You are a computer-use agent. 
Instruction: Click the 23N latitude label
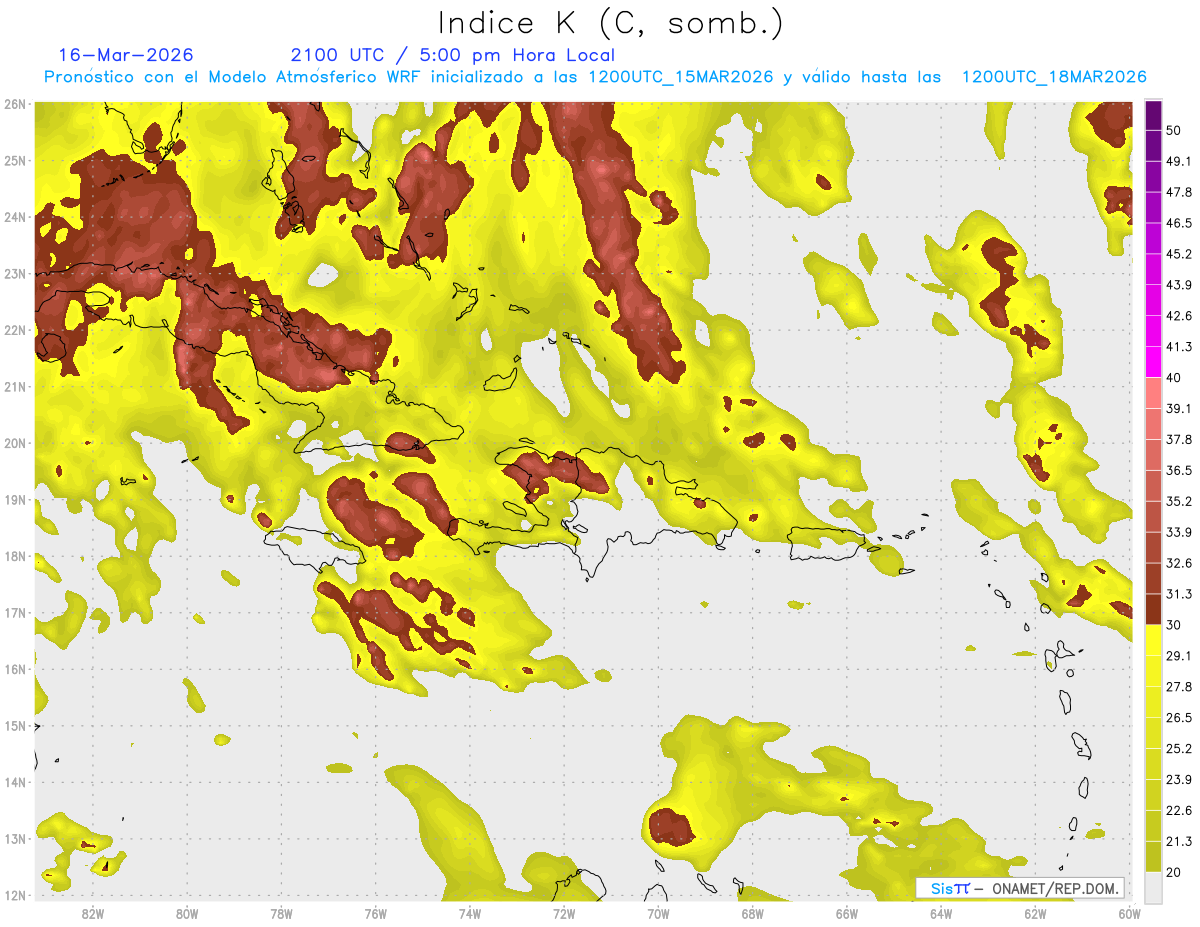coord(16,274)
